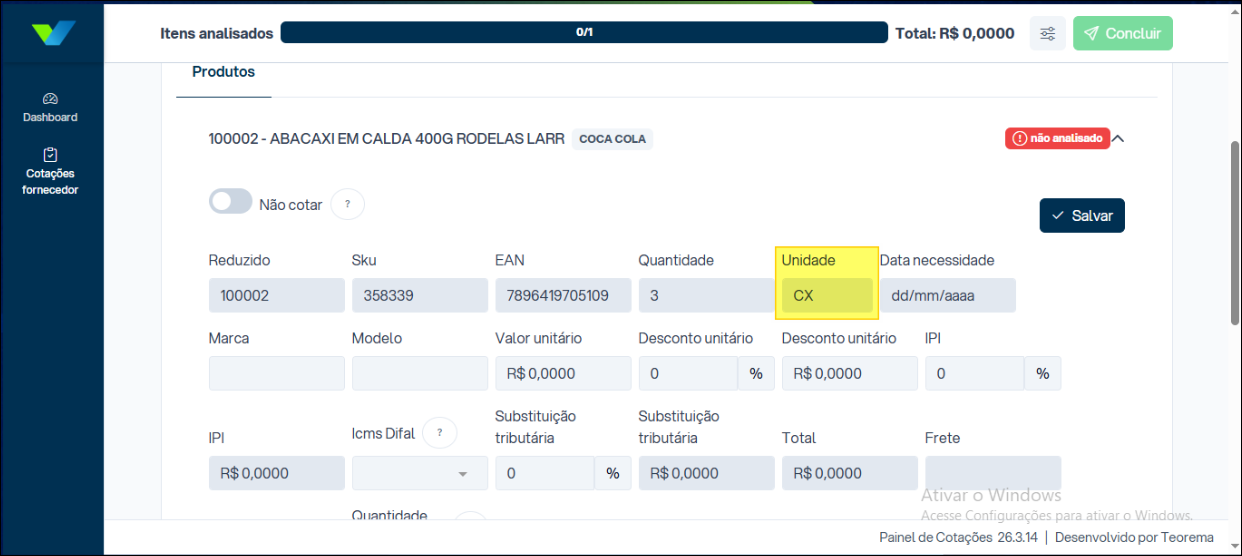Select the Produtos tab
Viewport: 1242px width, 556px height.
223,72
